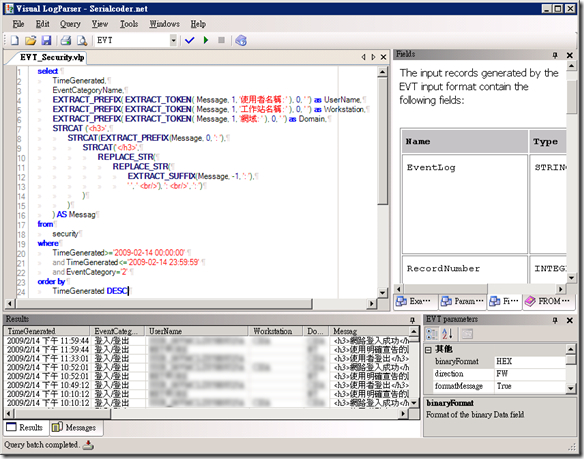The width and height of the screenshot is (584, 459).
Task: Click the Print toolbar icon
Action: point(66,40)
